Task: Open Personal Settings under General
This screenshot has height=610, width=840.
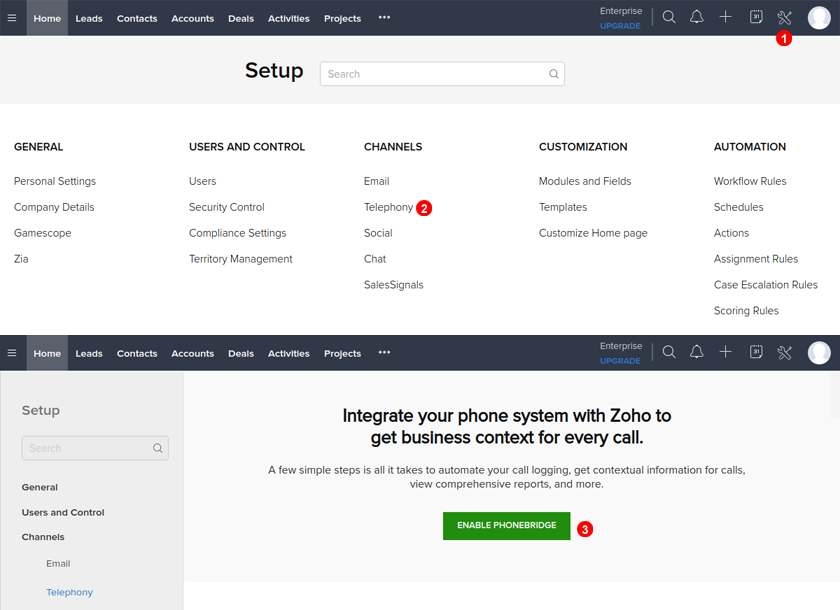Action: click(55, 181)
